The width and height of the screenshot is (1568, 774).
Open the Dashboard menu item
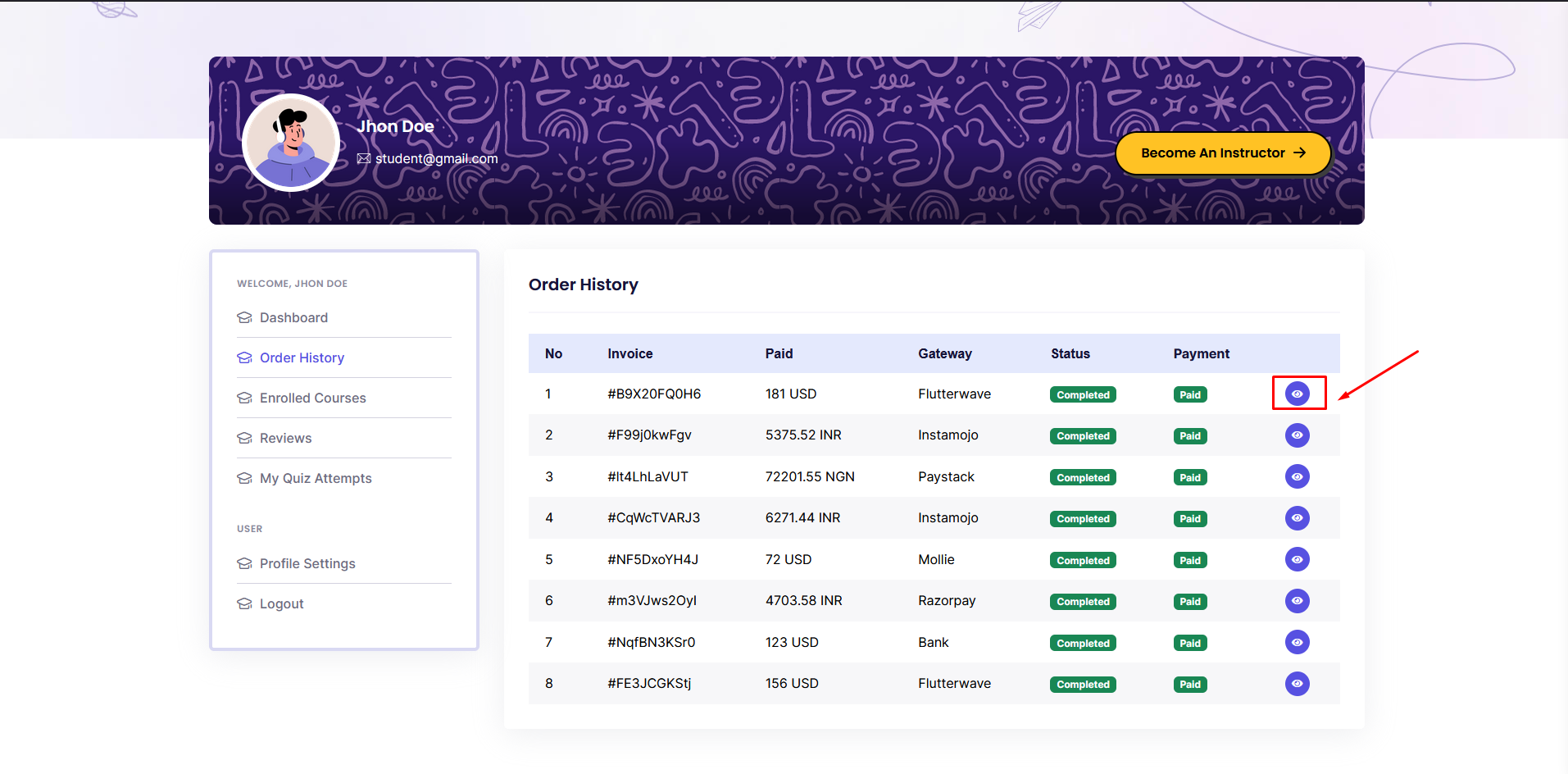click(x=293, y=317)
